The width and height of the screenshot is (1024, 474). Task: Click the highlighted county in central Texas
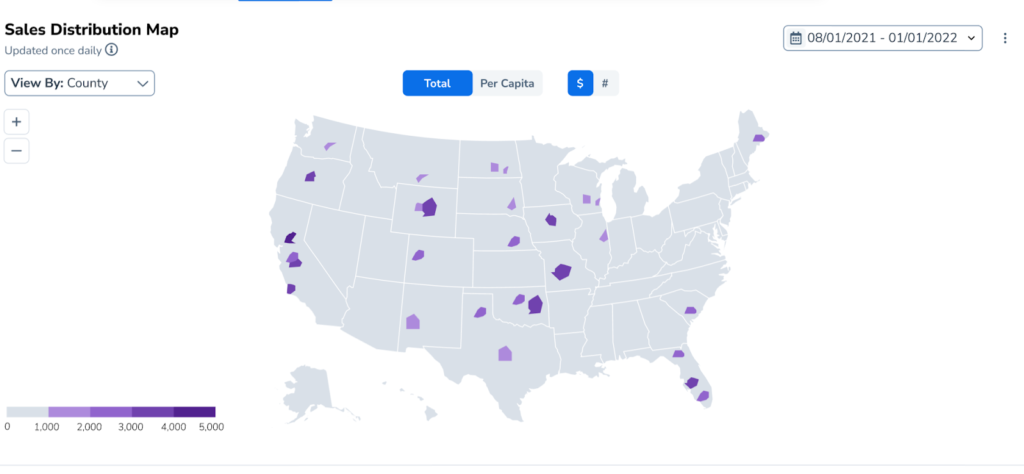click(505, 352)
